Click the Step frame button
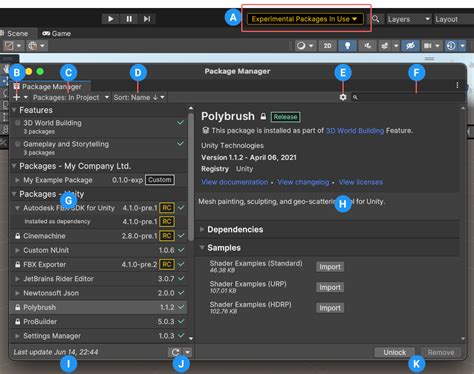 [x=147, y=19]
